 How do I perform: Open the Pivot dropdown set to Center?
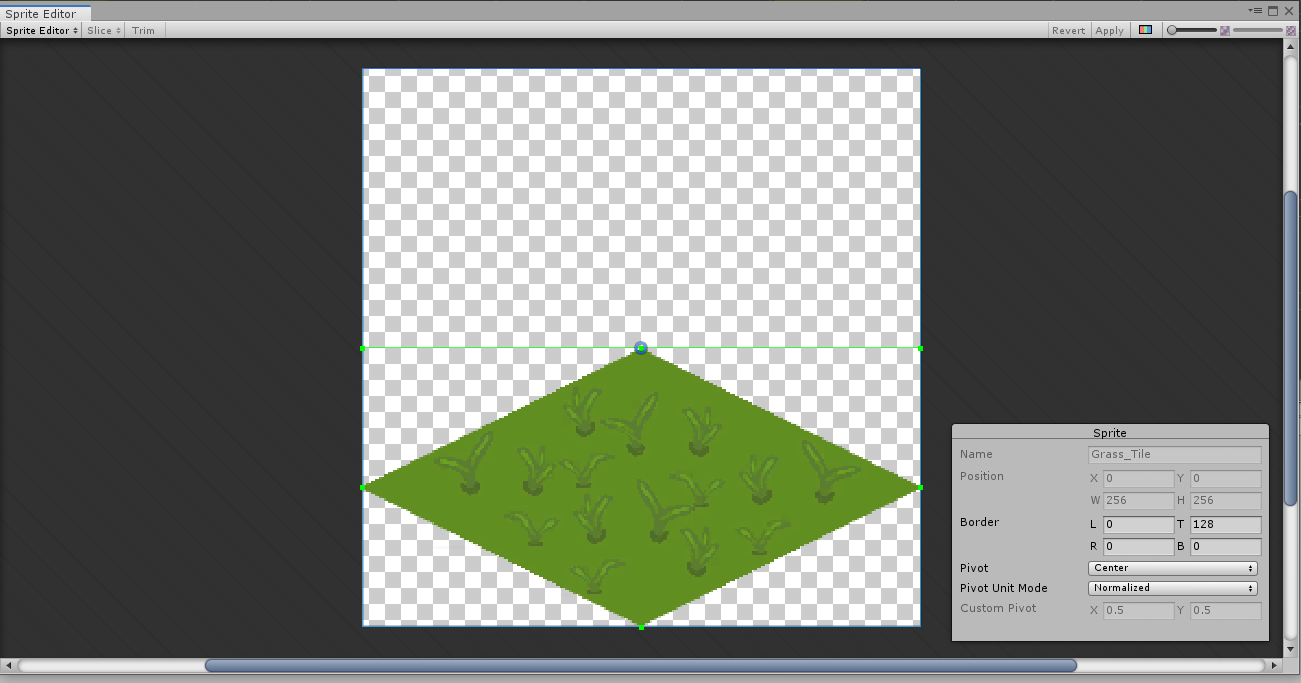pyautogui.click(x=1172, y=567)
